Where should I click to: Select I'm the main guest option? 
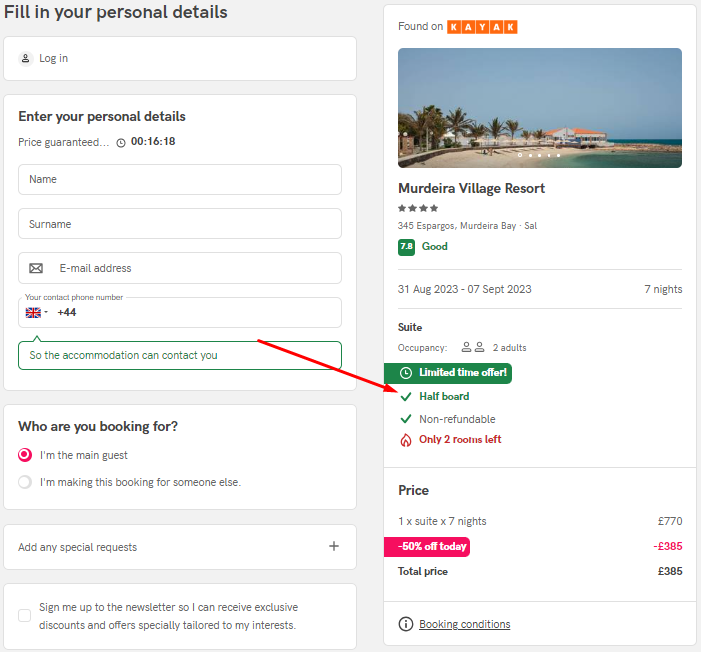tap(25, 455)
